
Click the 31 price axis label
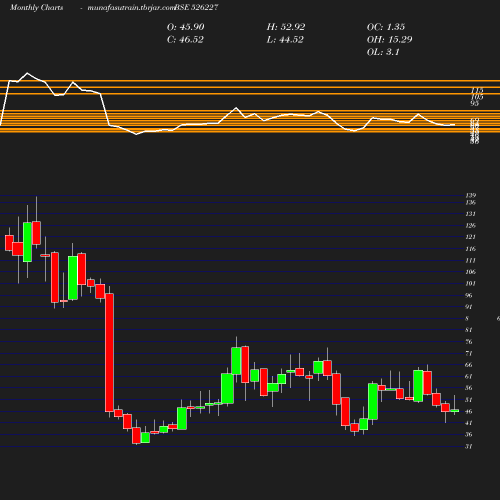click(x=469, y=446)
